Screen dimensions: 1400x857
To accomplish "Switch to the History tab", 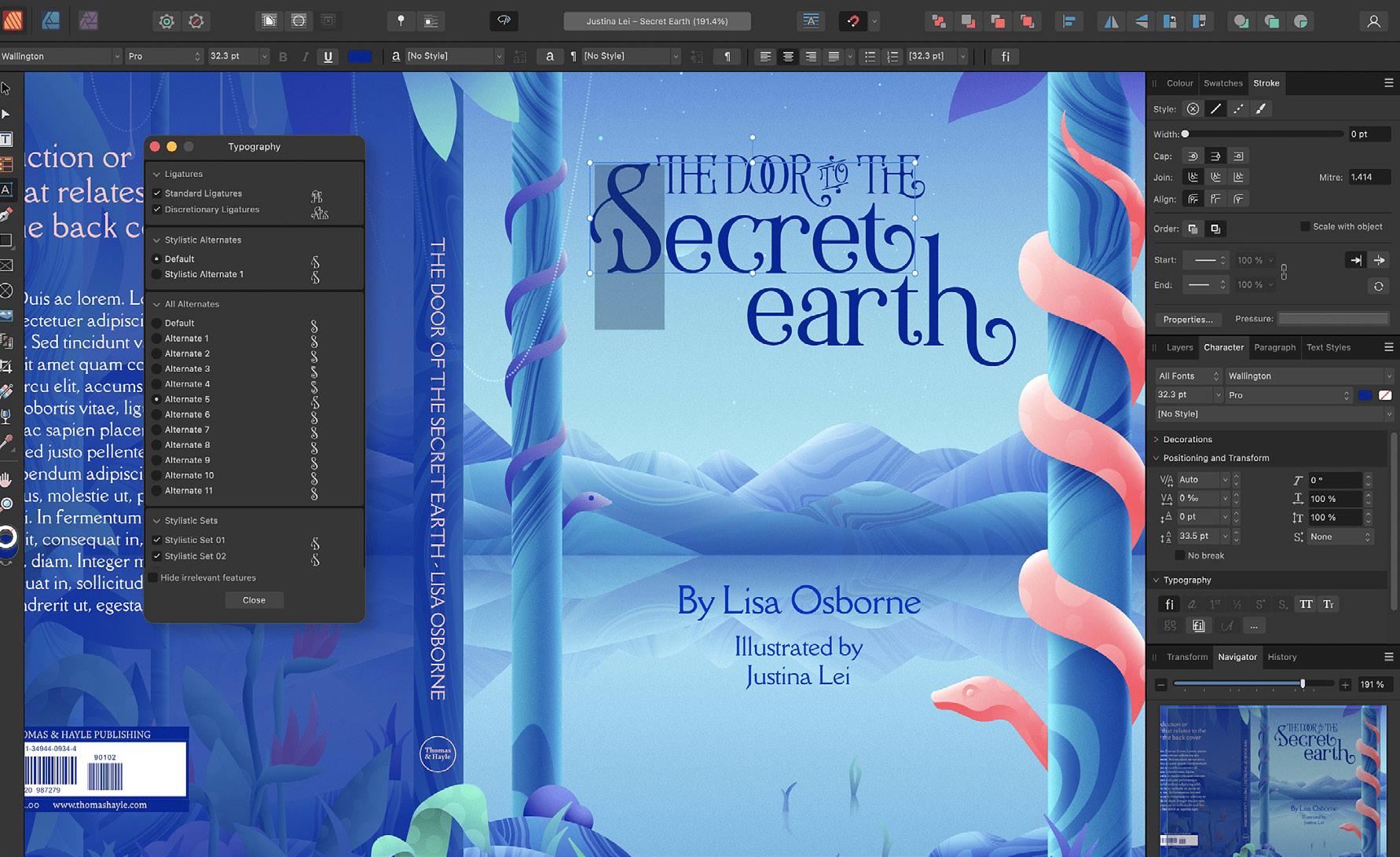I will tap(1281, 657).
